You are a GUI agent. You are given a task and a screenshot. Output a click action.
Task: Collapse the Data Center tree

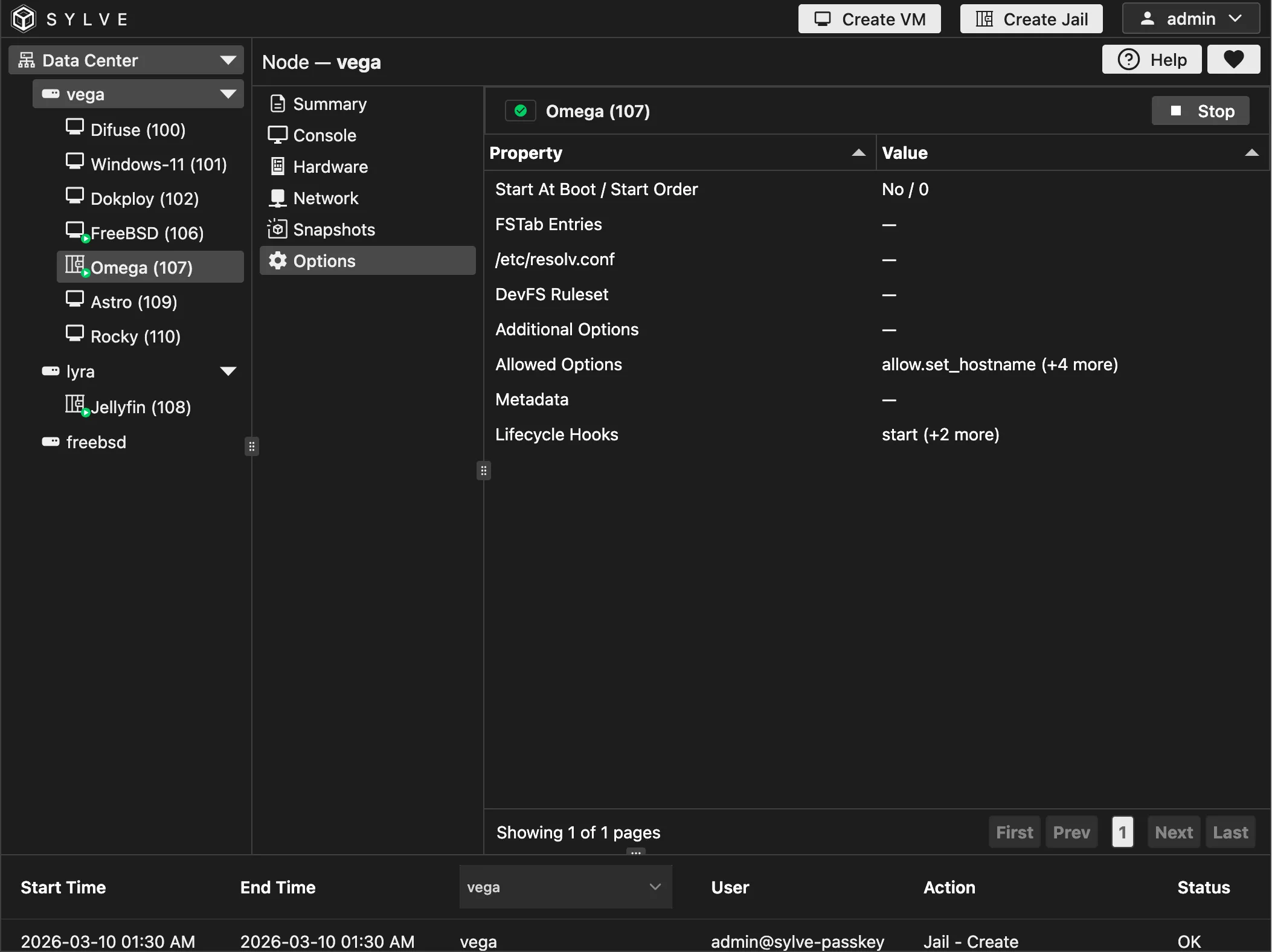[x=228, y=60]
